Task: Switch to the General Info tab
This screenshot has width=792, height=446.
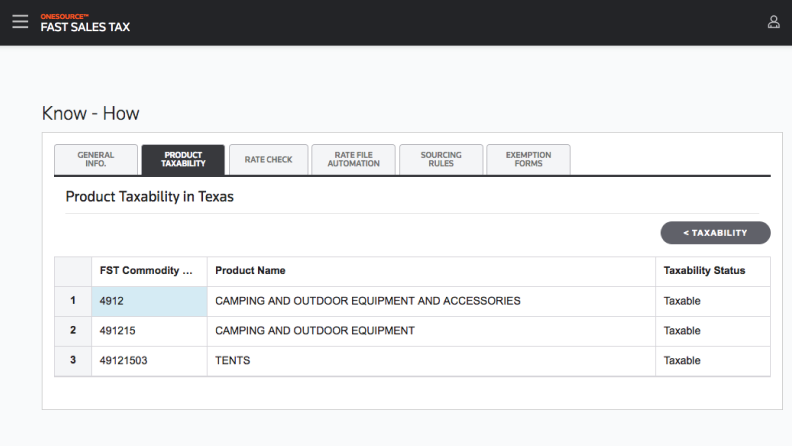Action: coord(95,160)
